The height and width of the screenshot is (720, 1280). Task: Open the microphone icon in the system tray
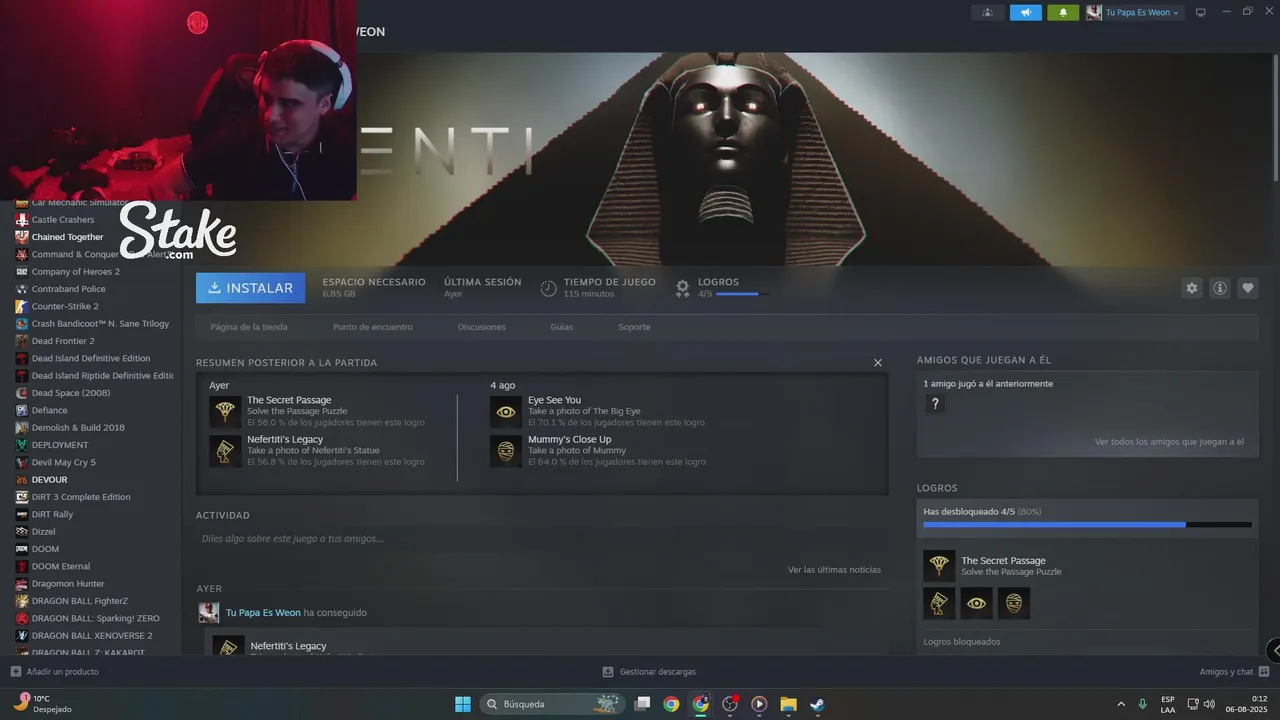pyautogui.click(x=1142, y=704)
